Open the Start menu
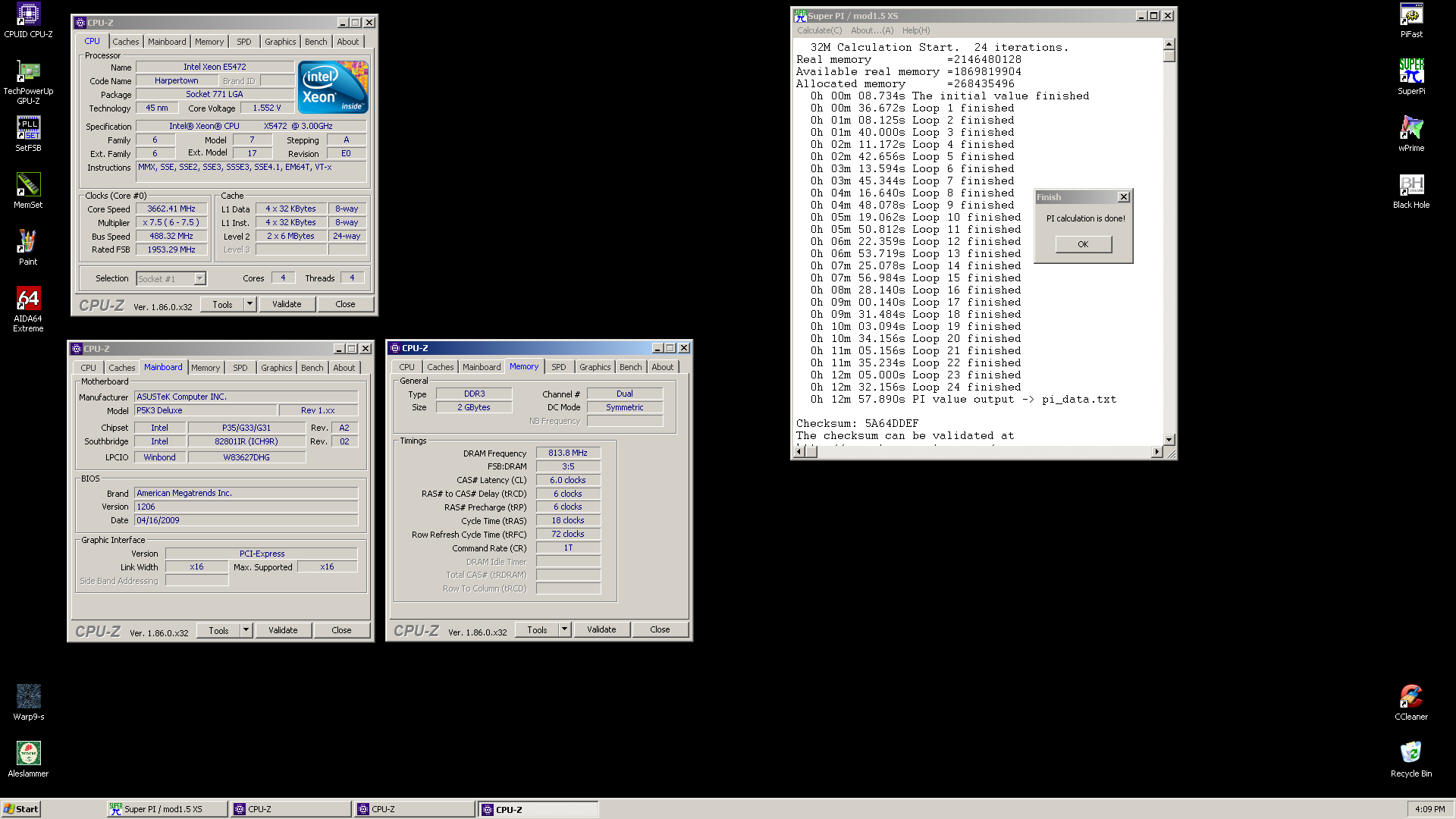Image resolution: width=1456 pixels, height=819 pixels. point(21,809)
